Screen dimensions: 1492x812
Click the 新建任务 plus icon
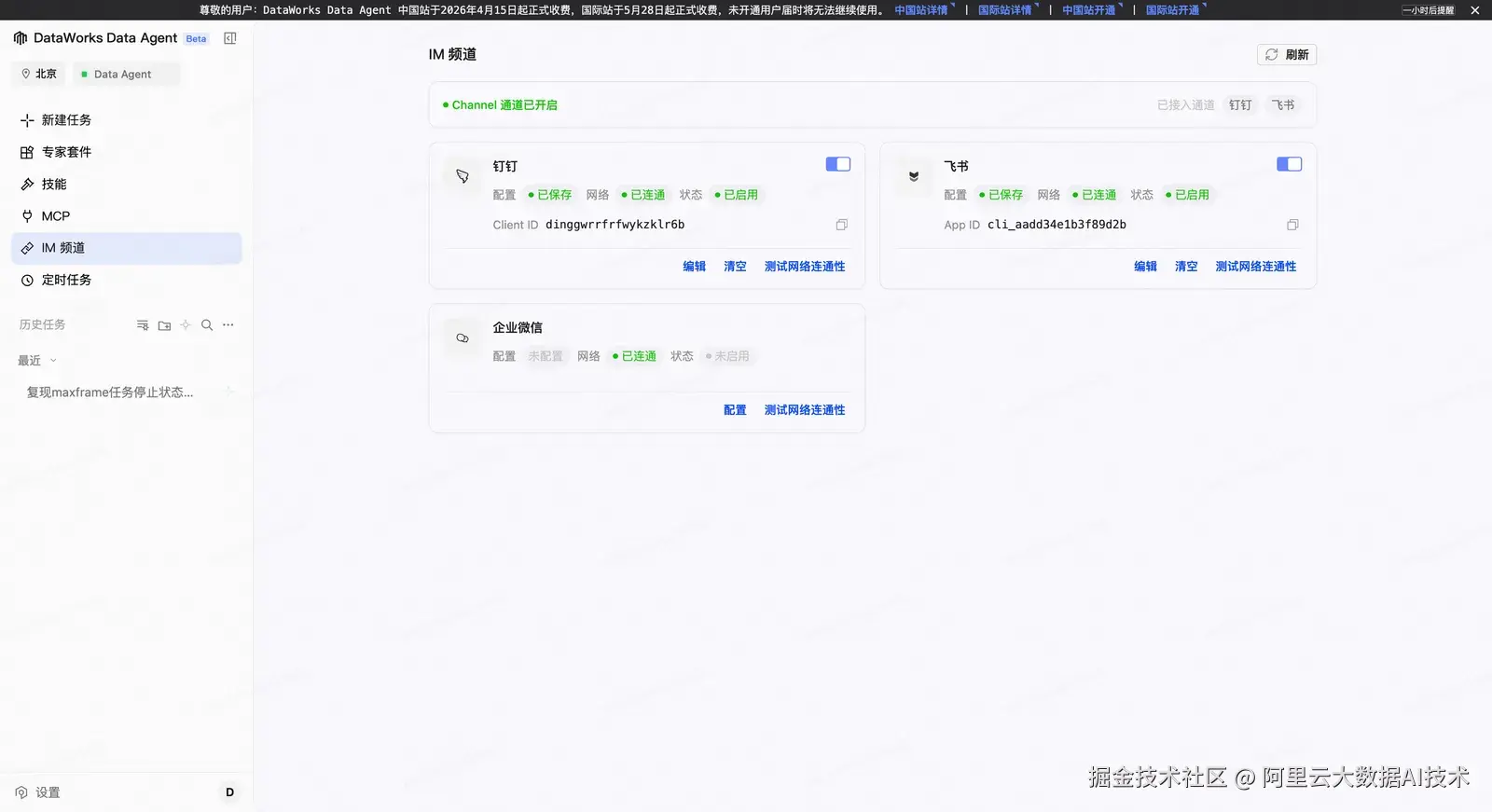pyautogui.click(x=27, y=120)
